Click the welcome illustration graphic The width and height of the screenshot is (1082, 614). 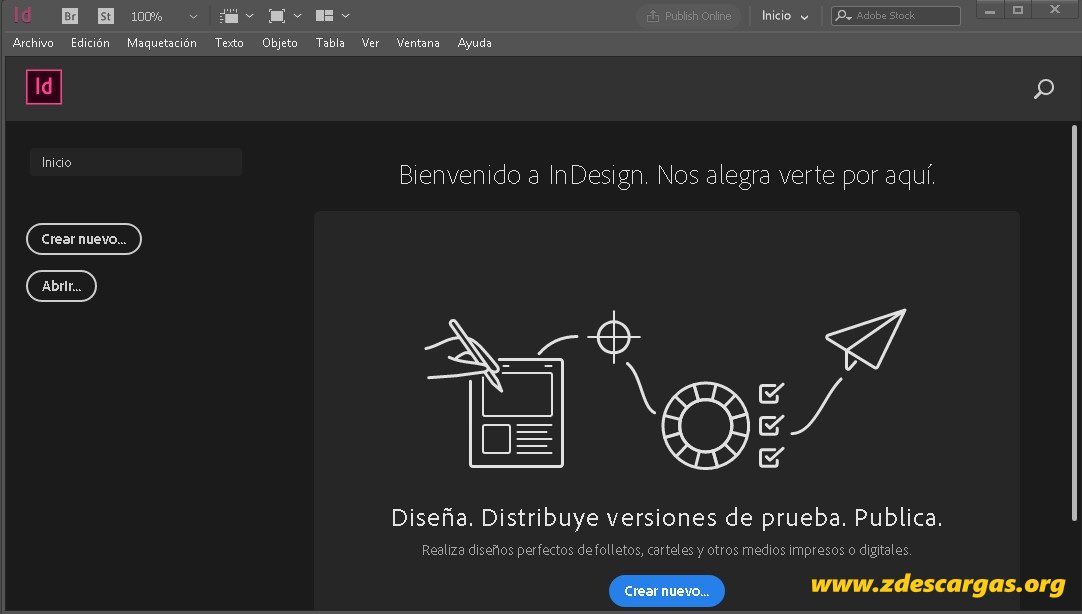[x=666, y=390]
